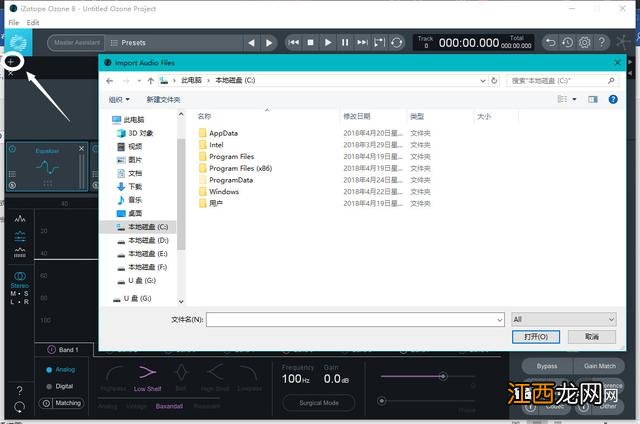Screen dimensions: 640x424
Task: Toggle Band 1 power button
Action: click(51, 350)
